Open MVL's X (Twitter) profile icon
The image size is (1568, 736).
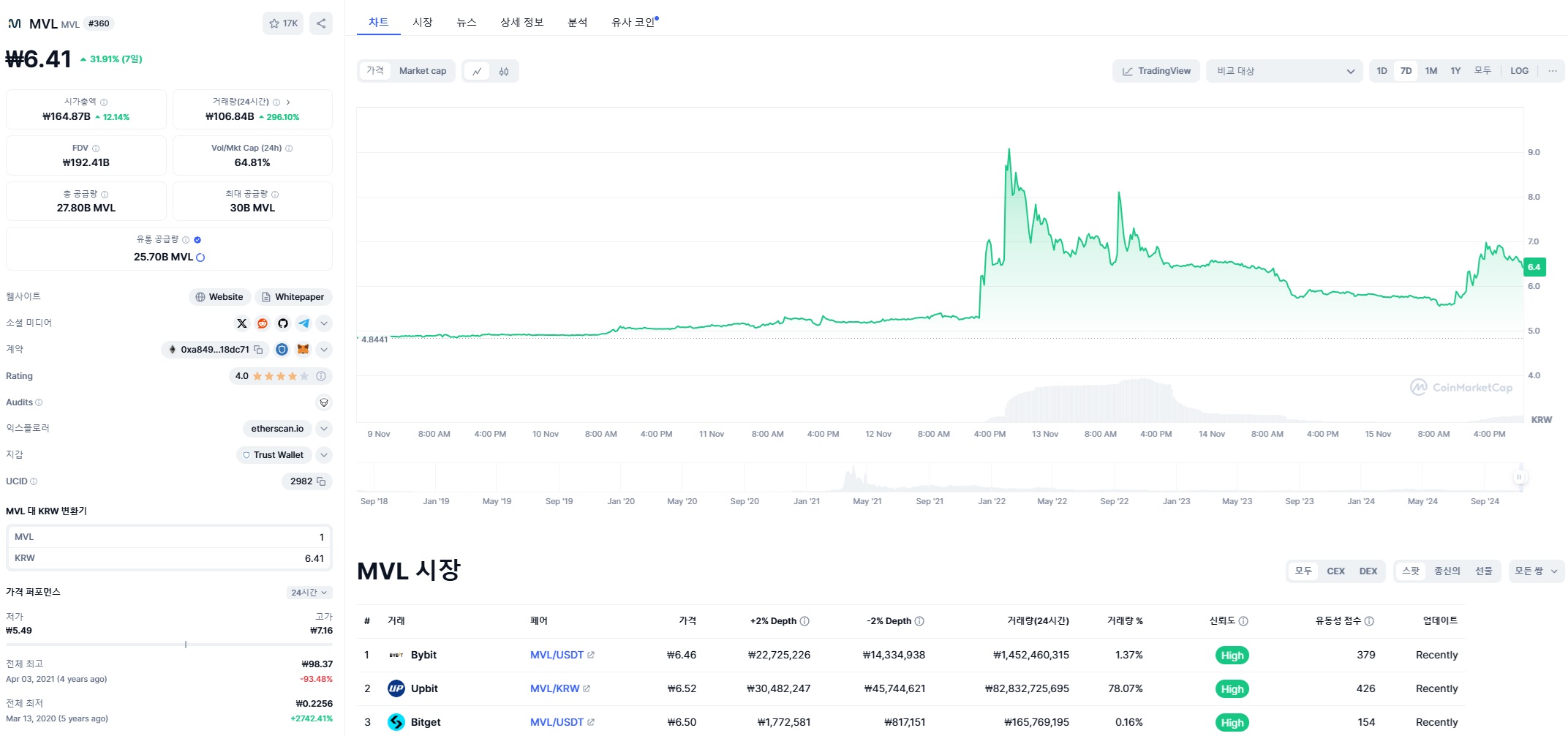coord(242,323)
